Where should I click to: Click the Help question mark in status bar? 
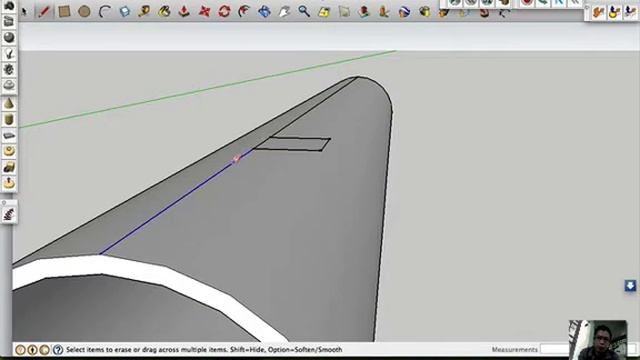pyautogui.click(x=58, y=350)
